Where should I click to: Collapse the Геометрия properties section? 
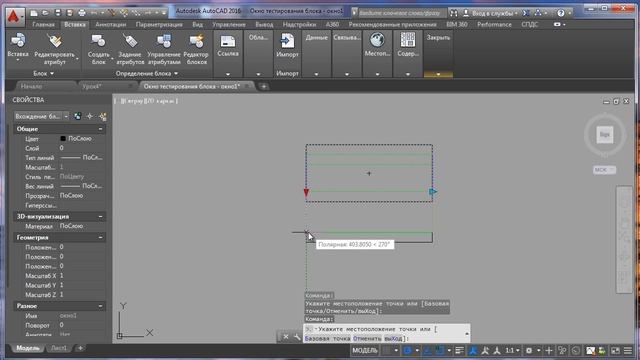[x=100, y=237]
